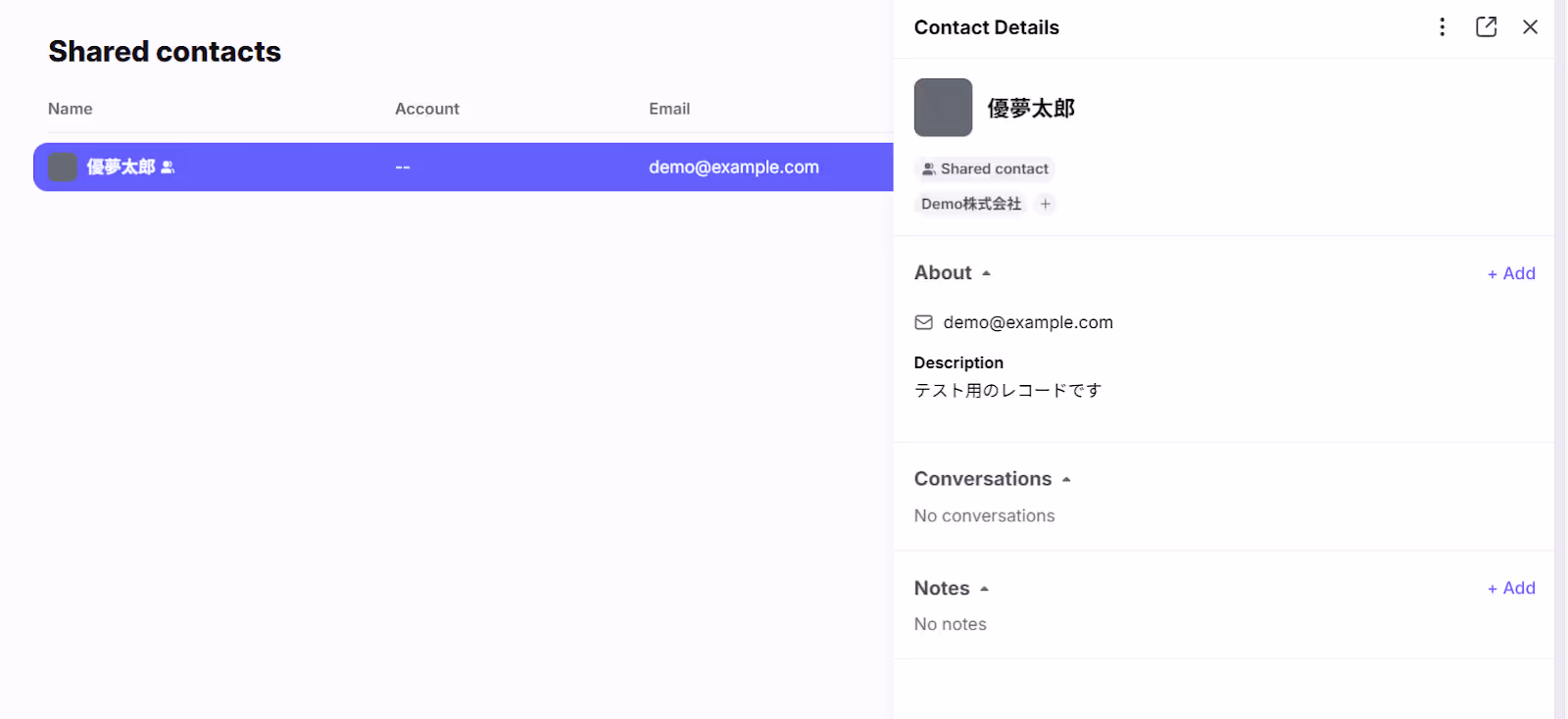The width and height of the screenshot is (1568, 719).
Task: Click description text テスト用のレコードです
Action: pyautogui.click(x=1007, y=390)
